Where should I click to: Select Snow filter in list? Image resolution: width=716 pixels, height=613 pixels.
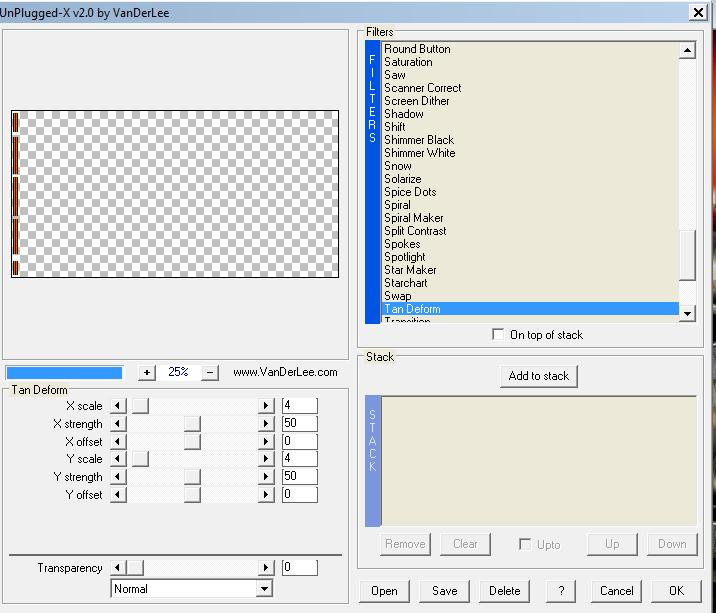tap(398, 166)
